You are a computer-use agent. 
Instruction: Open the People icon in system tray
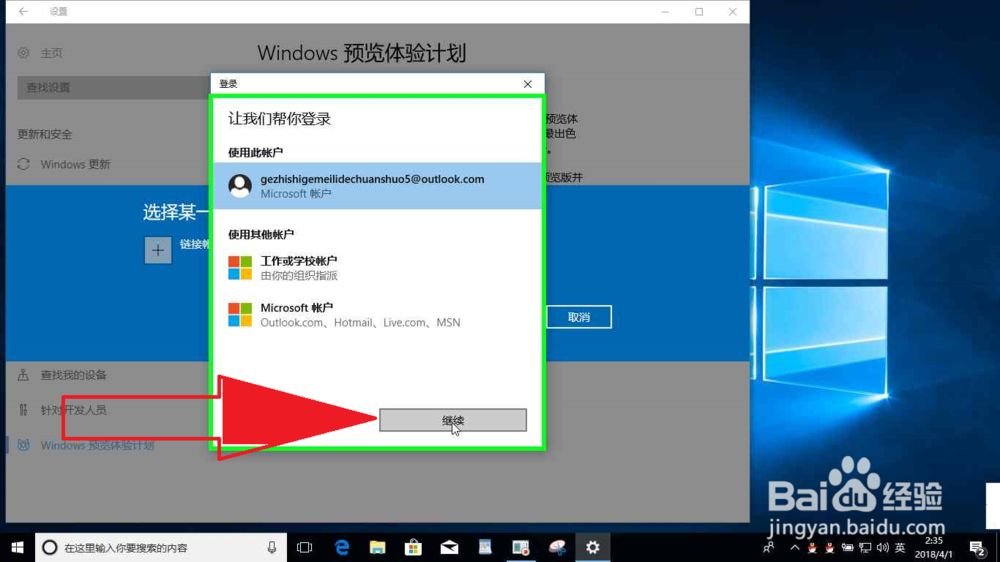click(768, 547)
